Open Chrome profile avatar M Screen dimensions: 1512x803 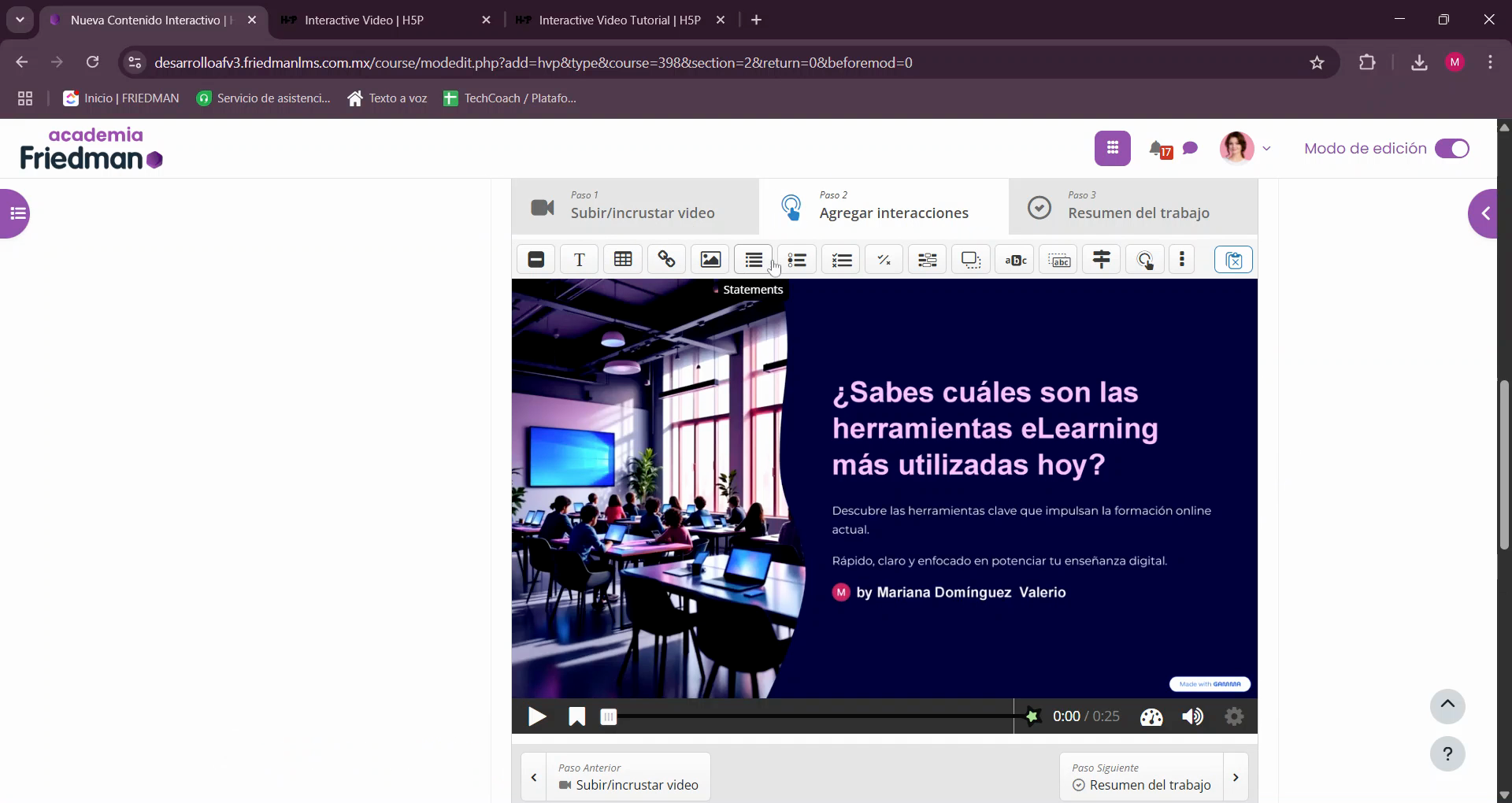click(x=1455, y=62)
